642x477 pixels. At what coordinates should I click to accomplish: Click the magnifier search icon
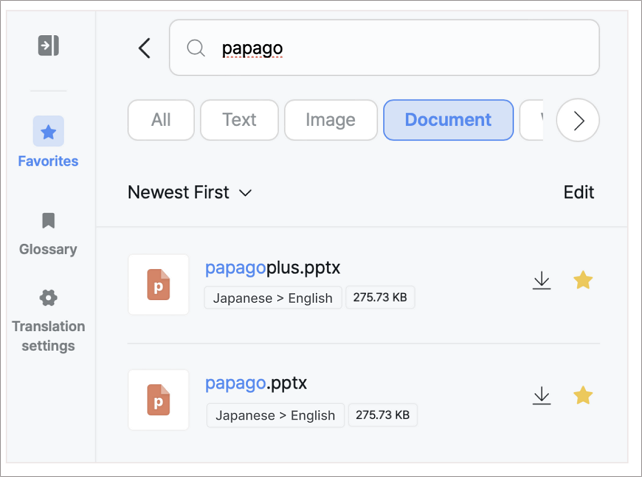pyautogui.click(x=196, y=48)
